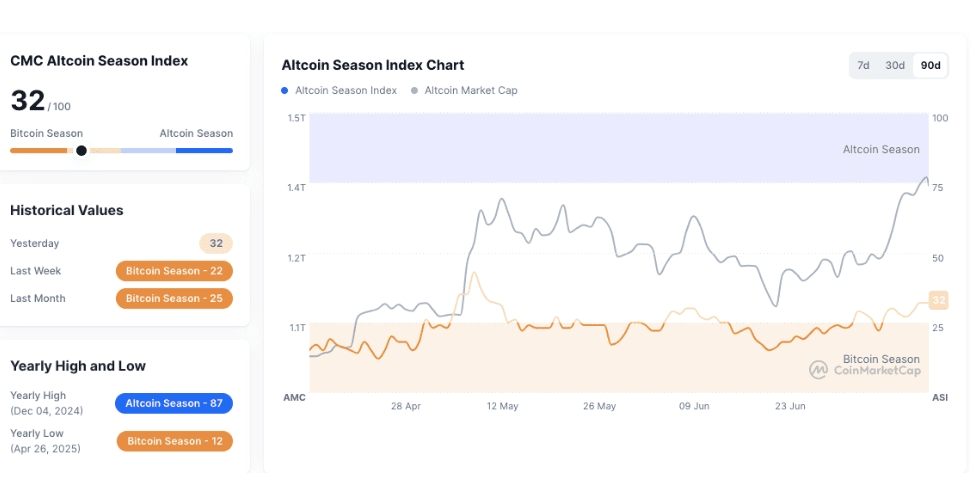
Task: Click Last Month Bitcoin Season 25 badge
Action: pos(174,298)
